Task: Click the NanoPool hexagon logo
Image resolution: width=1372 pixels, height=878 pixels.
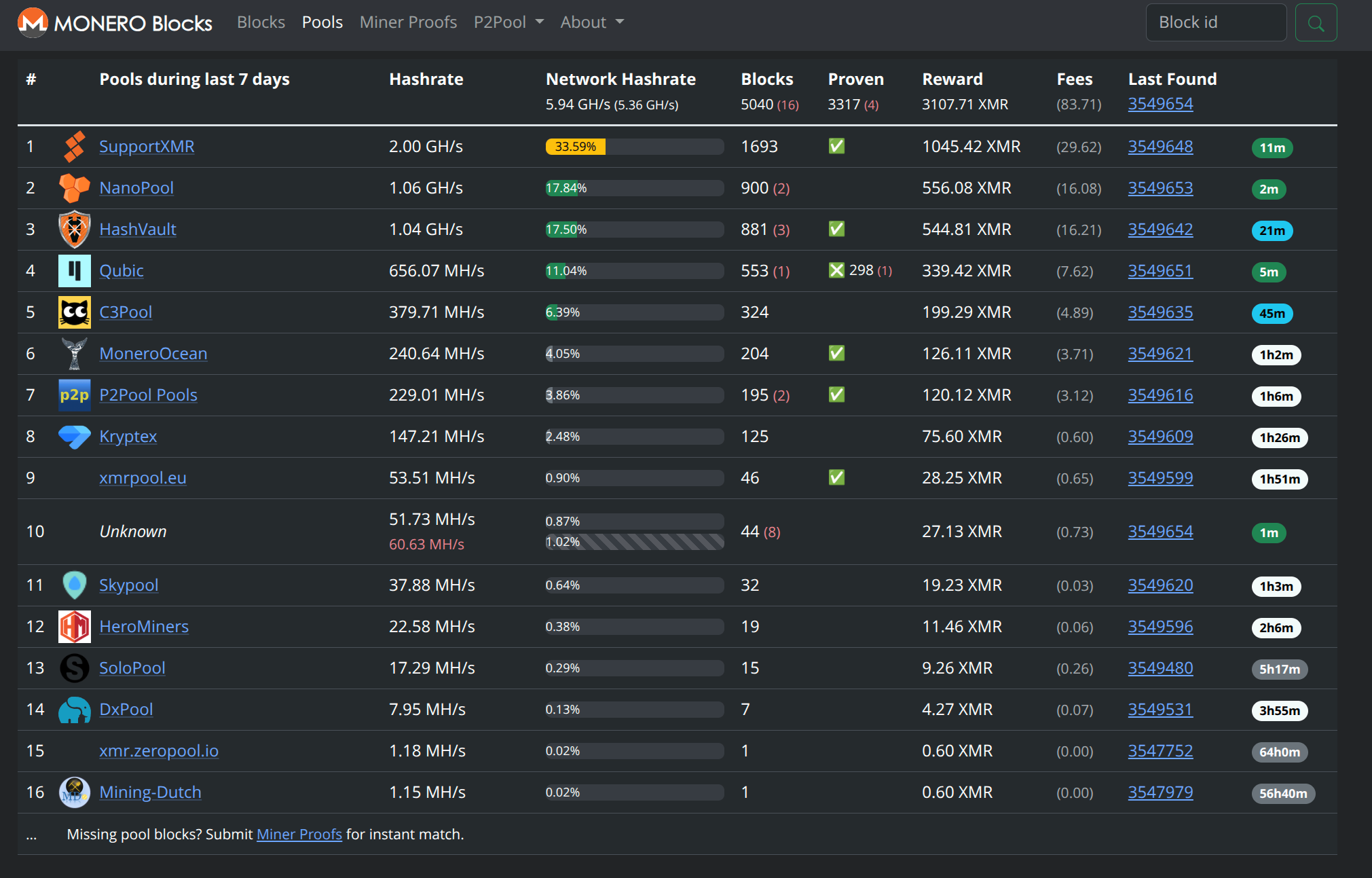Action: click(x=74, y=188)
